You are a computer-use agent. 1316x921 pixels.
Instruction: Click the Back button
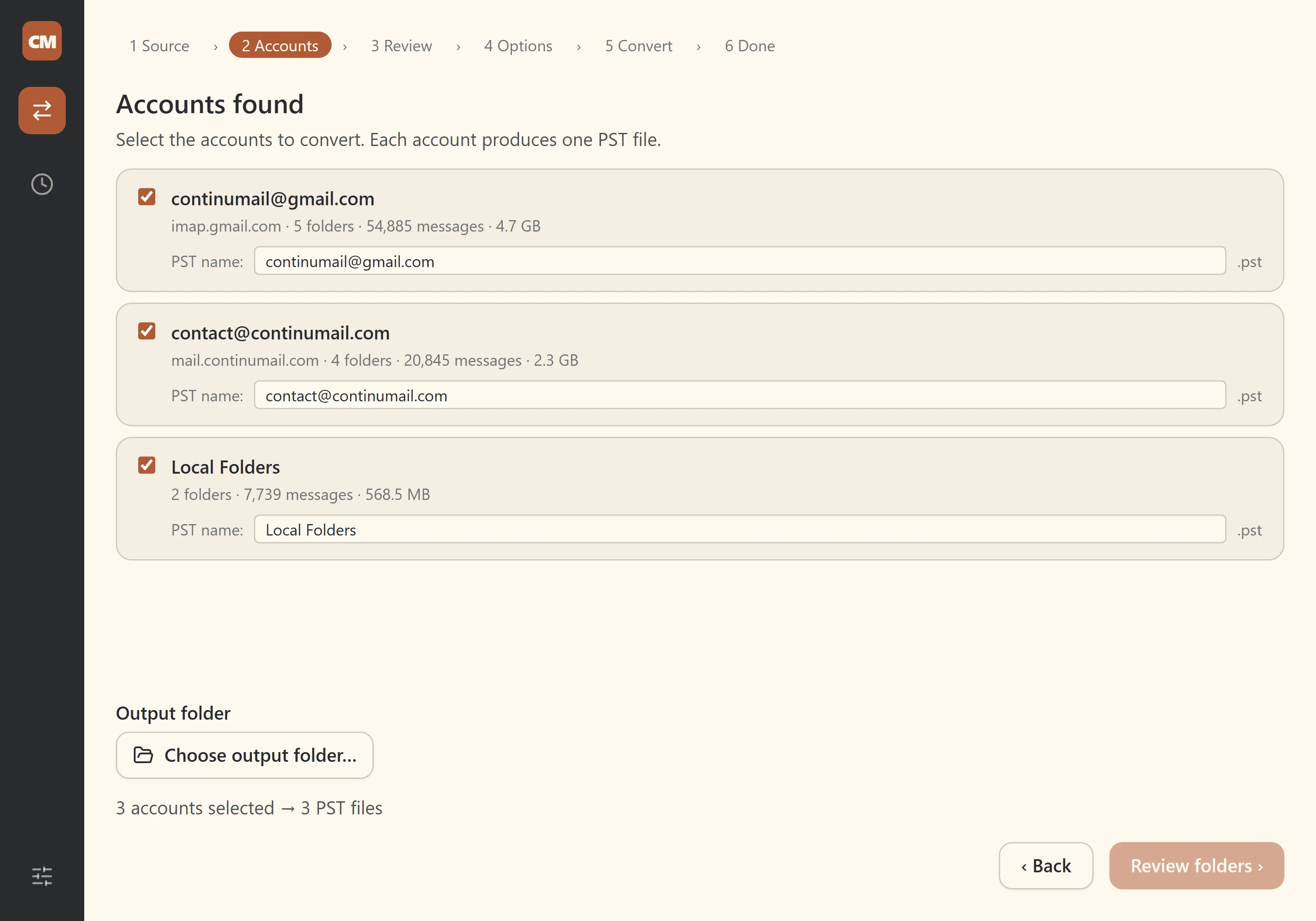pos(1046,865)
